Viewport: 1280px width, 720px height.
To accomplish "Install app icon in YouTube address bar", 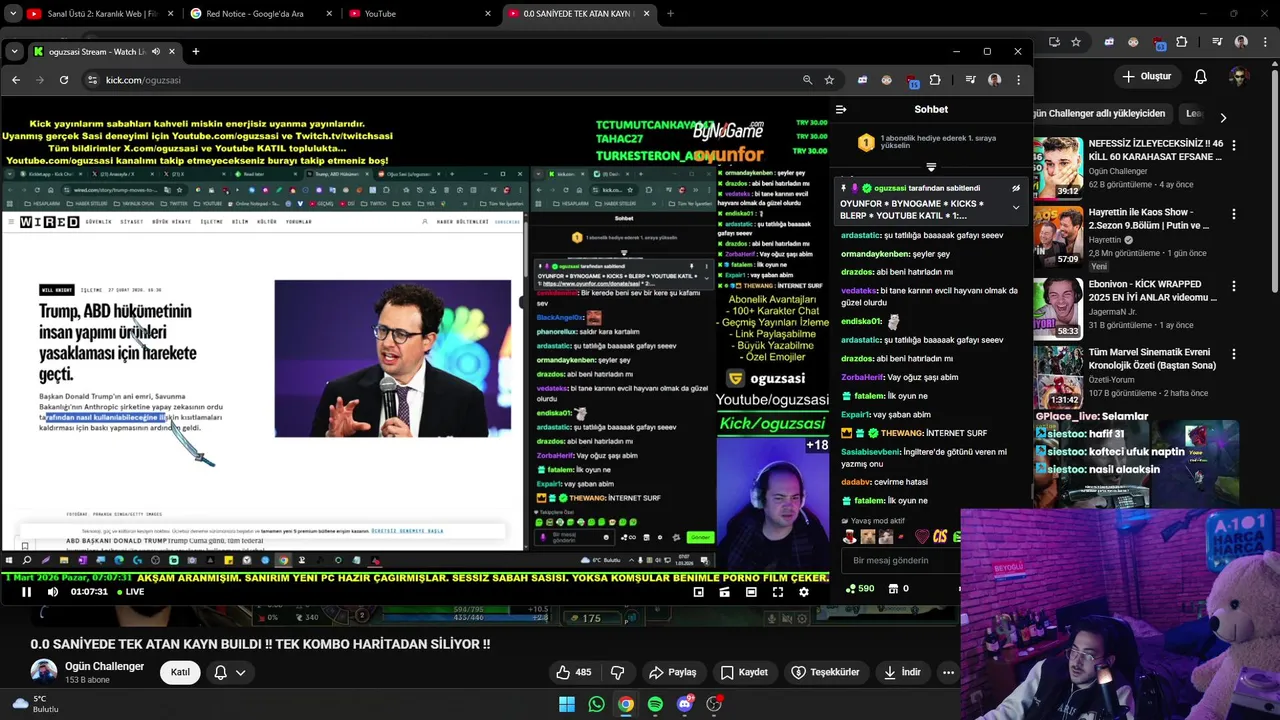I will [1054, 42].
